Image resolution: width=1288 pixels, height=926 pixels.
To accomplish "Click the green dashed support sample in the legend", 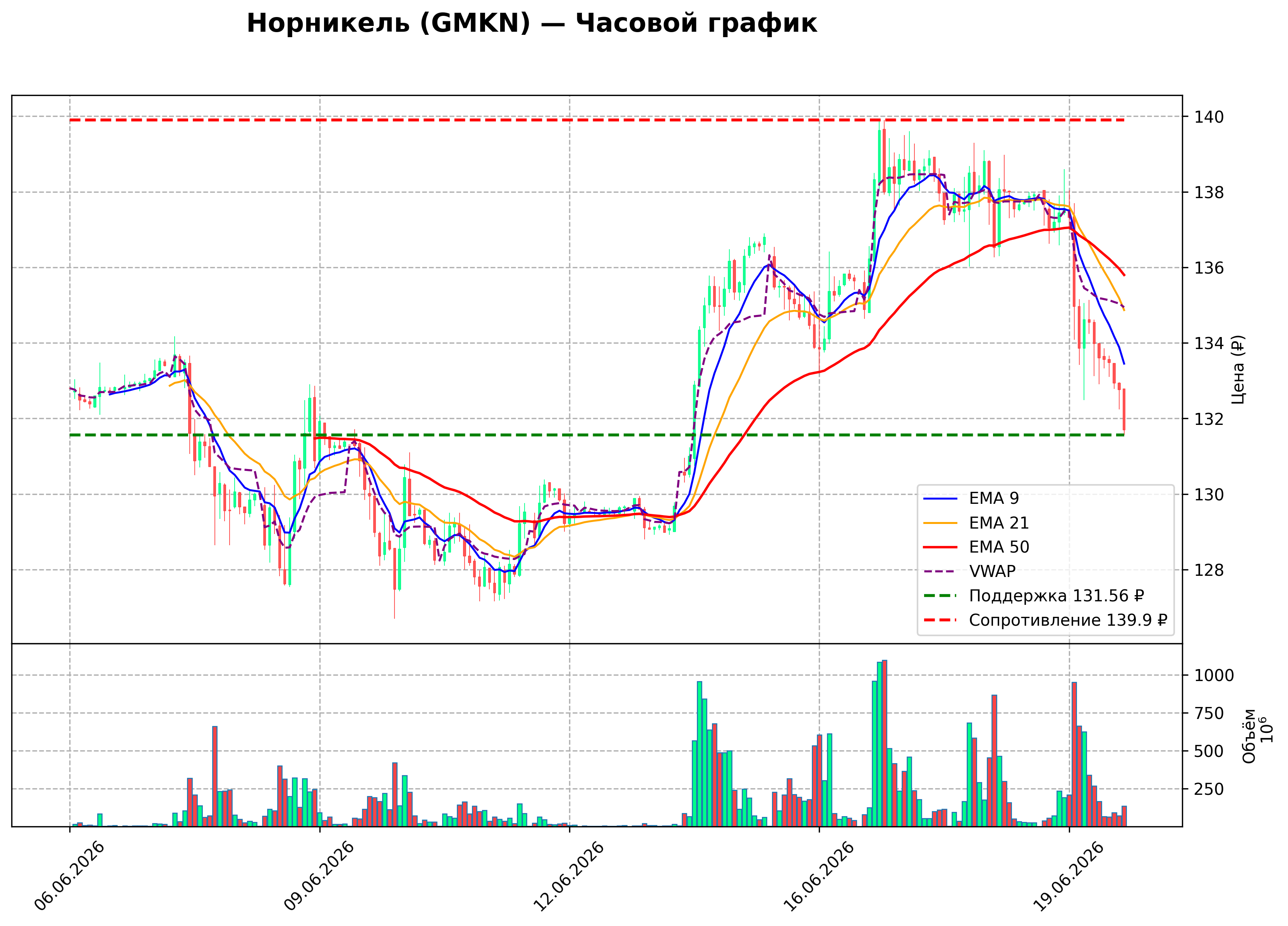I will coord(940,596).
